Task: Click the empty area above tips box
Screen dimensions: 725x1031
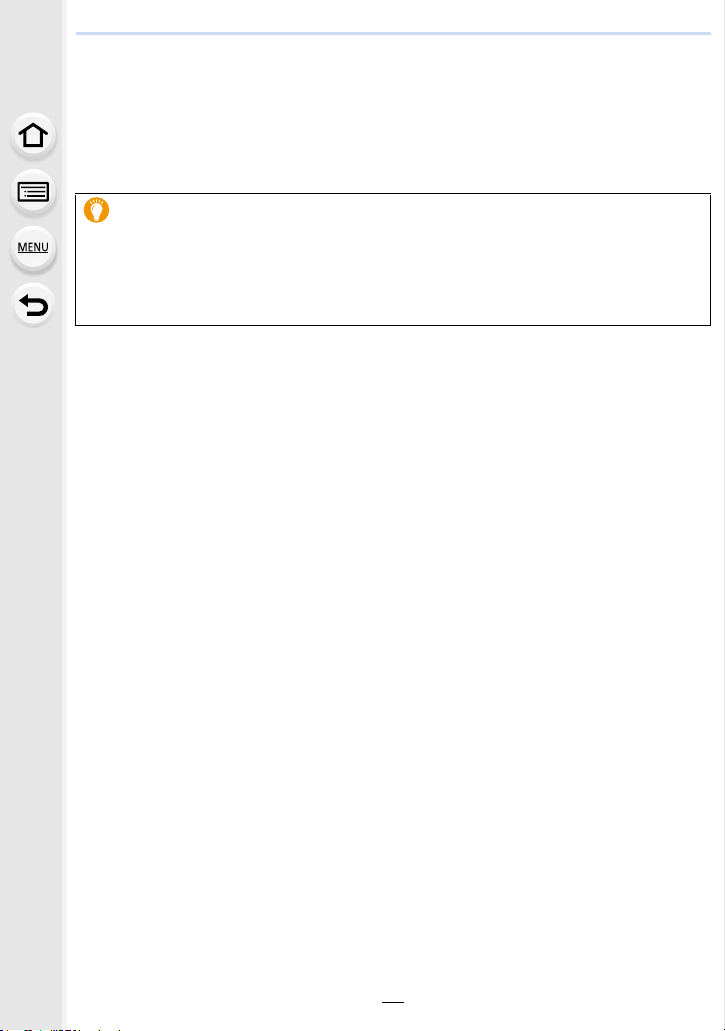Action: (x=393, y=112)
